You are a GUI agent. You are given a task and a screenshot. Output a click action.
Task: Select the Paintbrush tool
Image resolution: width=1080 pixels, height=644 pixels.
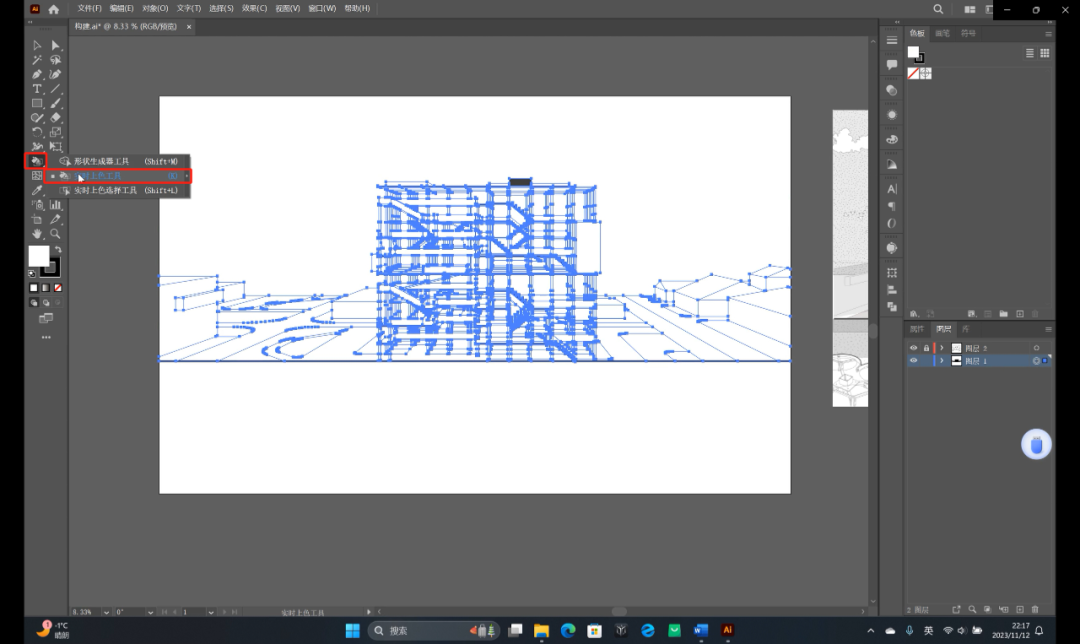point(56,103)
